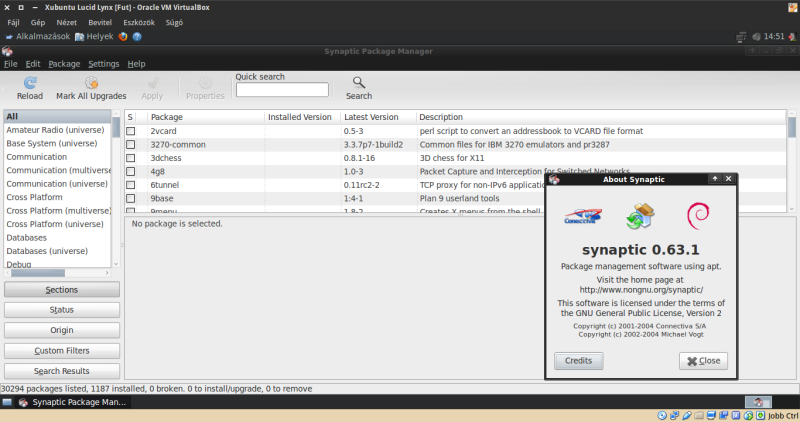Image resolution: width=800 pixels, height=422 pixels.
Task: Click the grayed Properties toolbar icon
Action: tap(205, 83)
